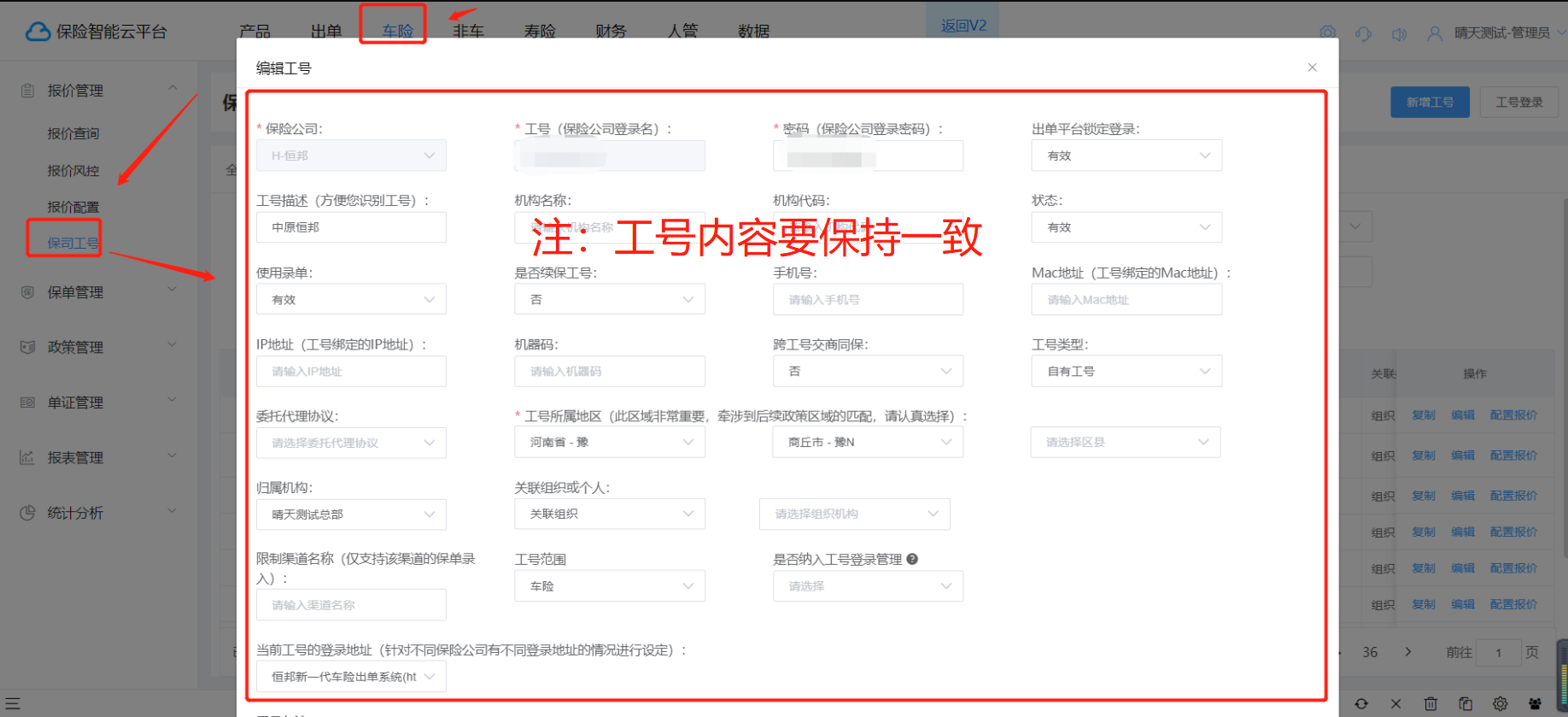Screen dimensions: 1568x717
Task: Open 报价配置 in the sidebar
Action: (73, 208)
